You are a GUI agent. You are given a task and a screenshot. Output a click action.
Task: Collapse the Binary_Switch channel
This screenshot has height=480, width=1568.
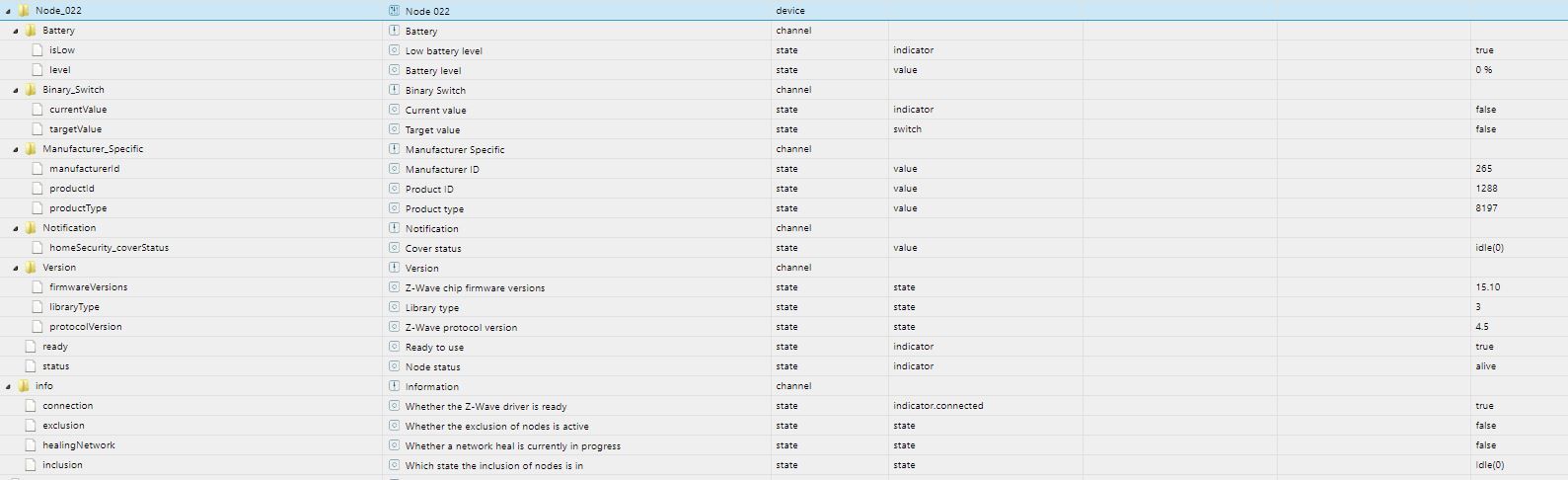pos(16,90)
